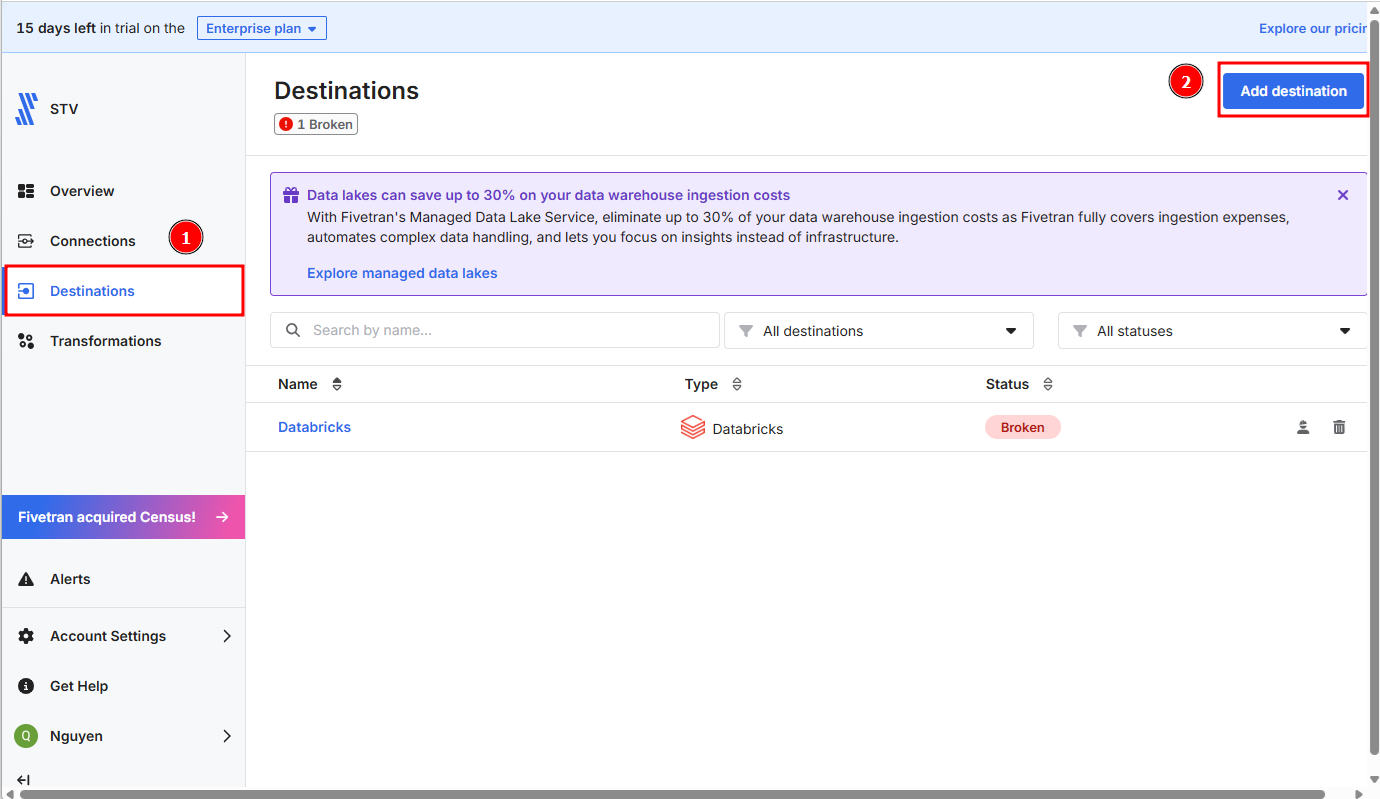1380x799 pixels.
Task: Open the All destinations filter dropdown
Action: click(878, 331)
